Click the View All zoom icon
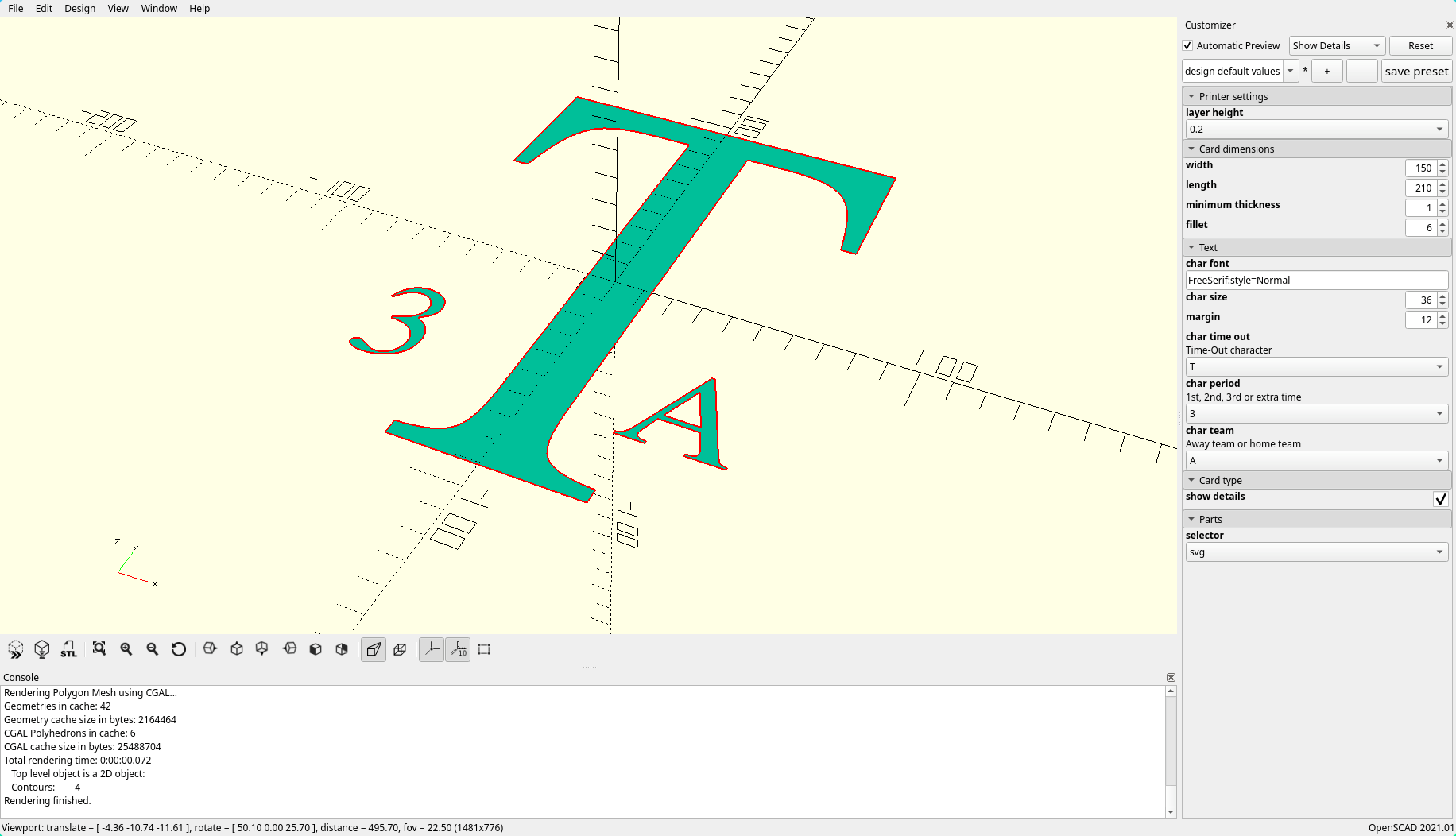The width and height of the screenshot is (1456, 836). (x=99, y=649)
